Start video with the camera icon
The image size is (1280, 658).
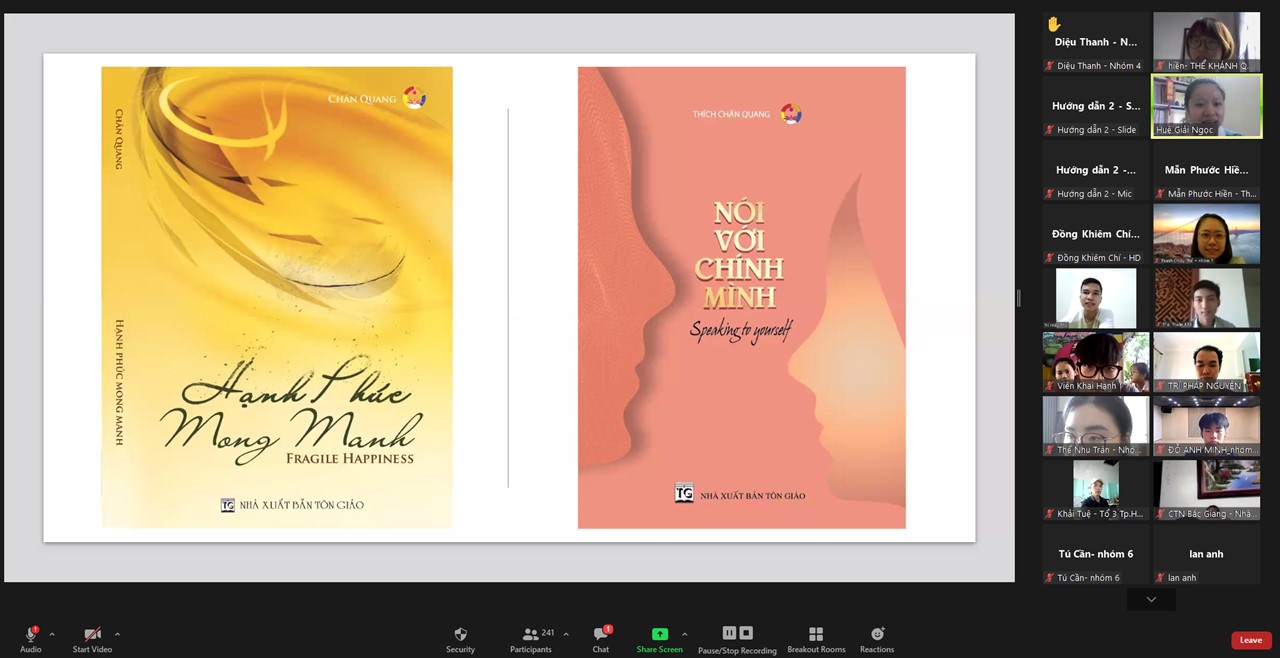tap(92, 634)
